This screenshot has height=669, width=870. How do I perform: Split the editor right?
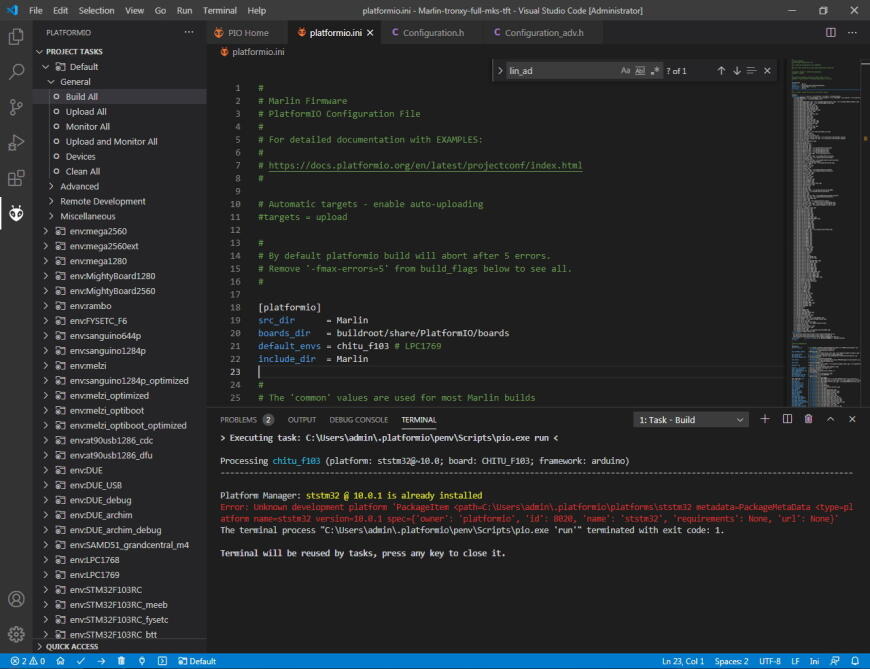point(831,32)
